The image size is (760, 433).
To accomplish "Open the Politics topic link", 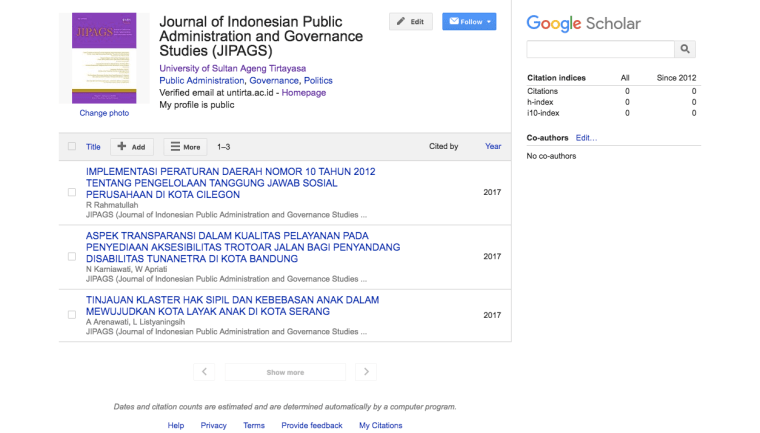I will [x=318, y=80].
